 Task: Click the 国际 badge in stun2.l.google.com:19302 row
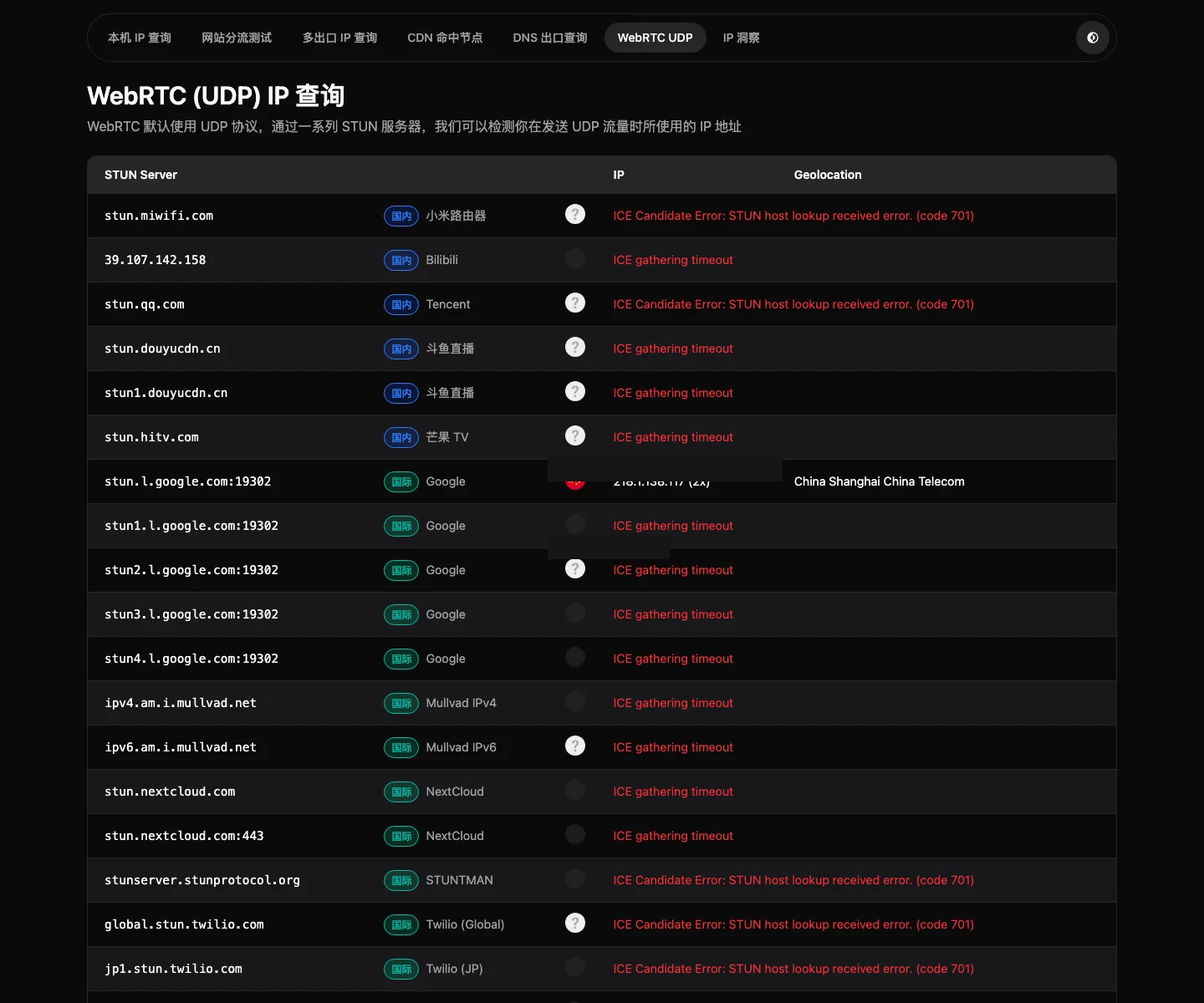pyautogui.click(x=401, y=570)
